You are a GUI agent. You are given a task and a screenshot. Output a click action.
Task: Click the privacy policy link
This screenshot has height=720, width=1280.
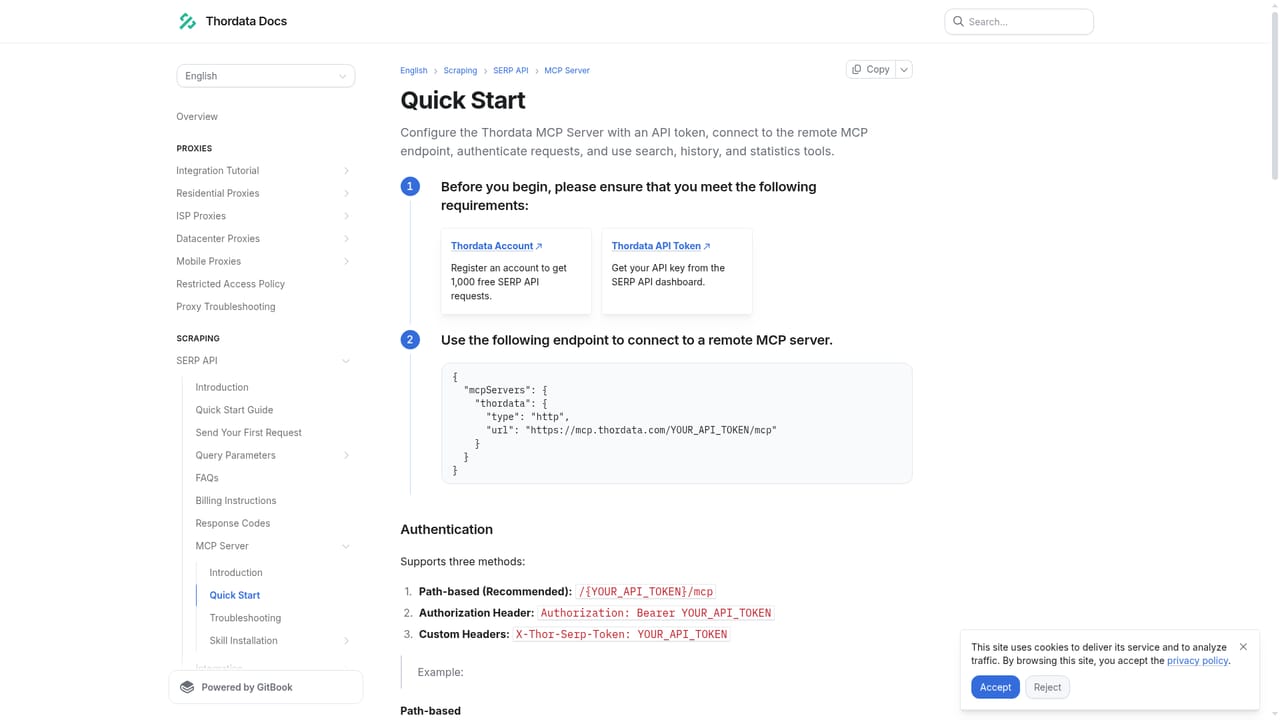1197,661
